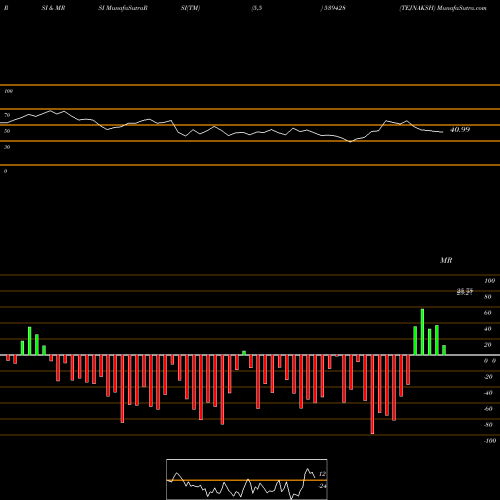Image resolution: width=500 pixels, height=500 pixels.
Task: Click the RSI axis label 0
Action: [5, 171]
